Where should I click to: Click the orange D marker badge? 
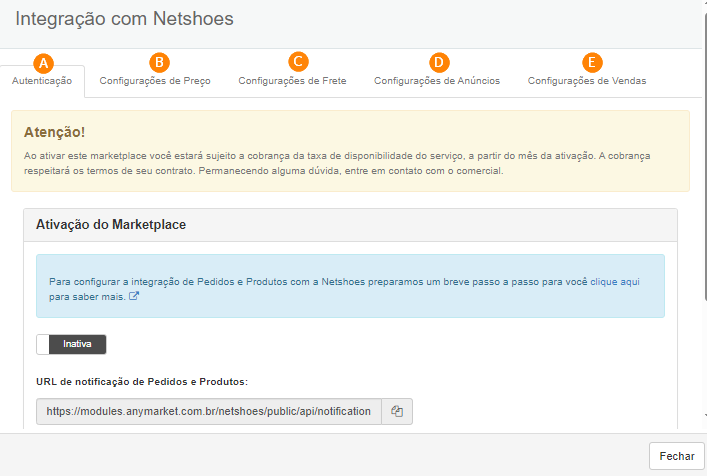[439, 62]
